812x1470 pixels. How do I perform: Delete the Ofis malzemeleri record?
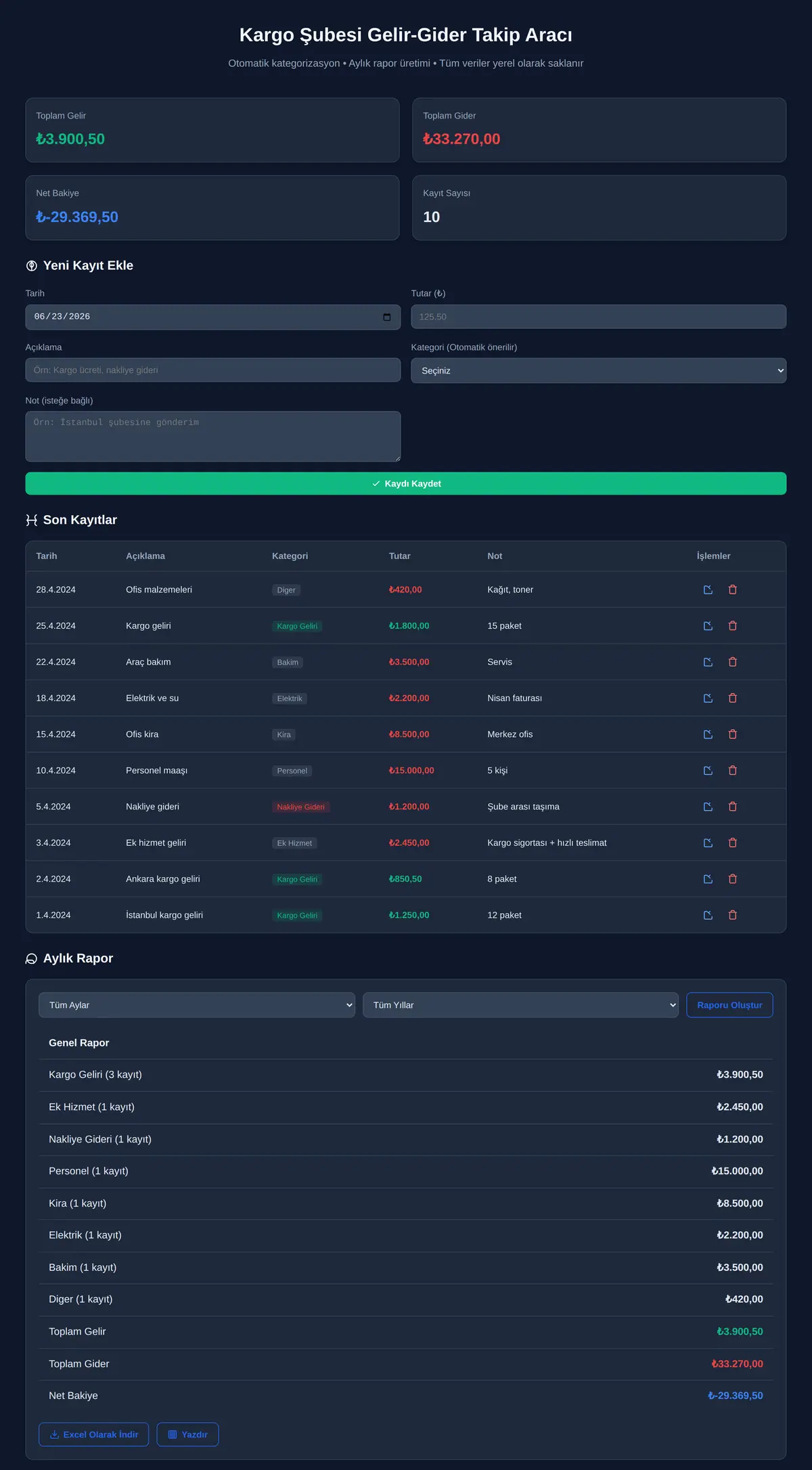[732, 589]
